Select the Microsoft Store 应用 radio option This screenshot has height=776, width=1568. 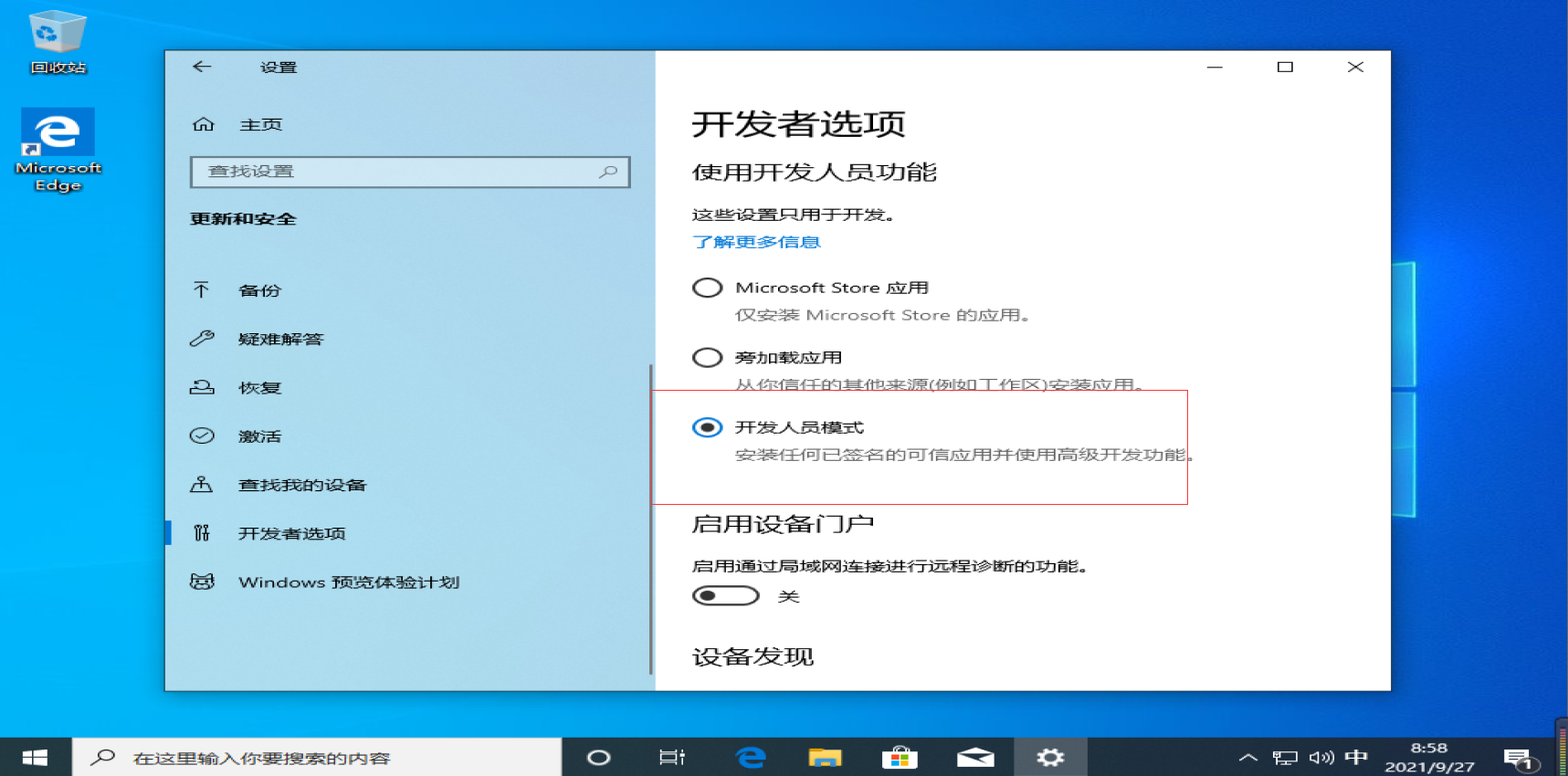(708, 288)
